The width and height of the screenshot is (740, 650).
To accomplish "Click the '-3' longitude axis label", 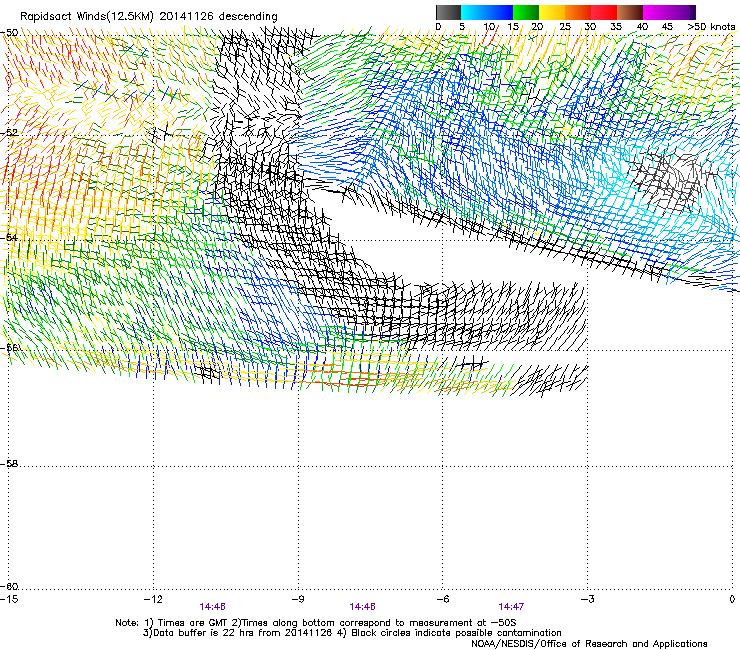I will [x=588, y=599].
